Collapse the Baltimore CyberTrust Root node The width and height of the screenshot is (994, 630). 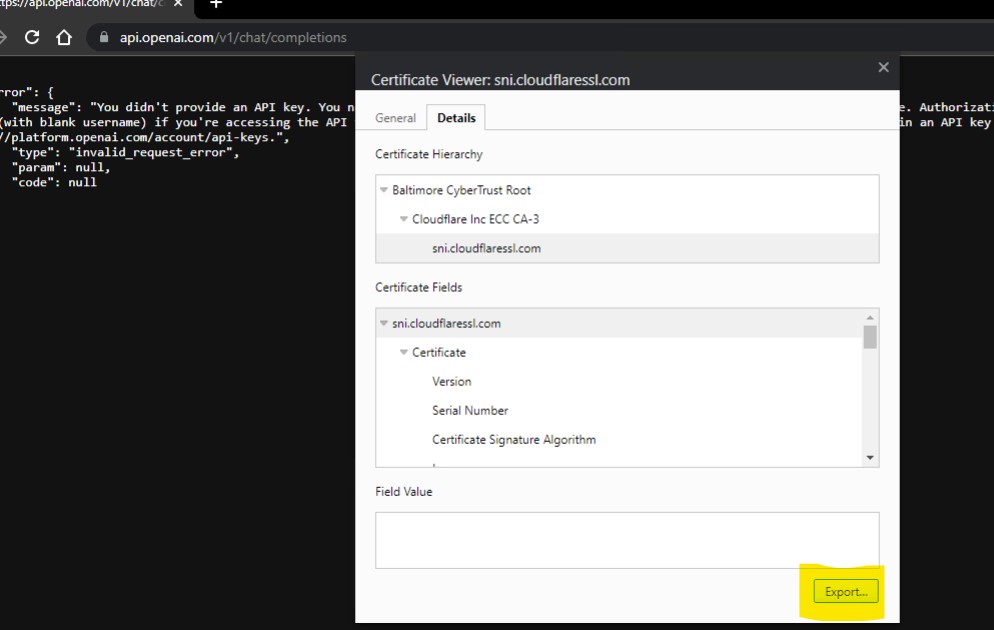point(384,190)
